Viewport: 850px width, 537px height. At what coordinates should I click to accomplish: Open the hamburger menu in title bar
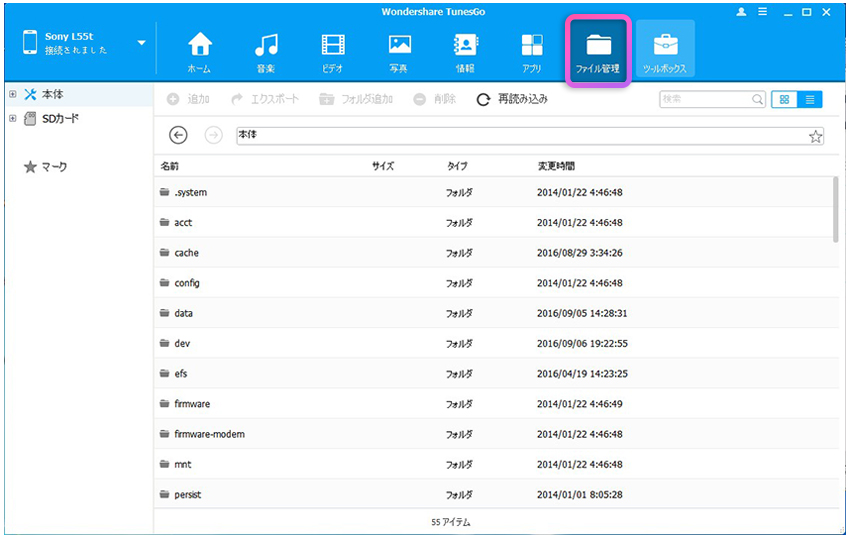coord(762,12)
